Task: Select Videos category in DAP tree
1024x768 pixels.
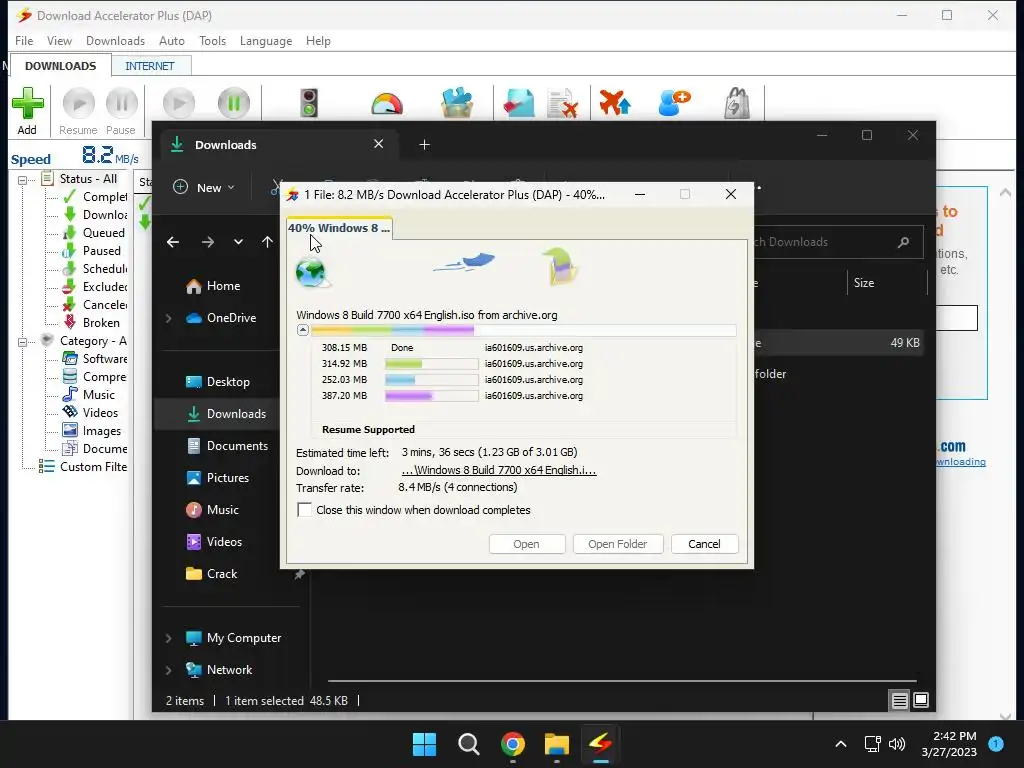Action: point(90,413)
